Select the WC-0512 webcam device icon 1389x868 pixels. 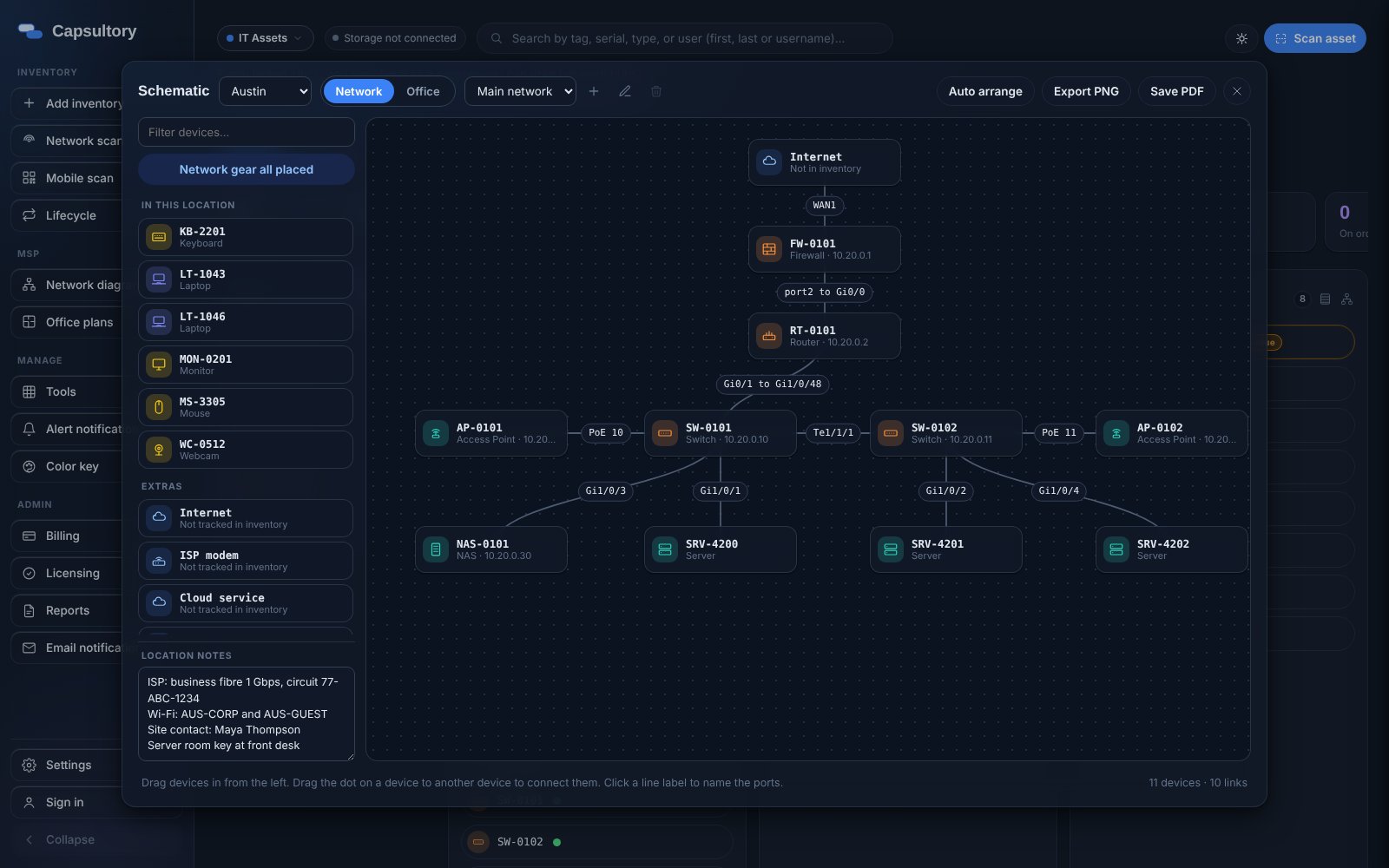pos(159,450)
